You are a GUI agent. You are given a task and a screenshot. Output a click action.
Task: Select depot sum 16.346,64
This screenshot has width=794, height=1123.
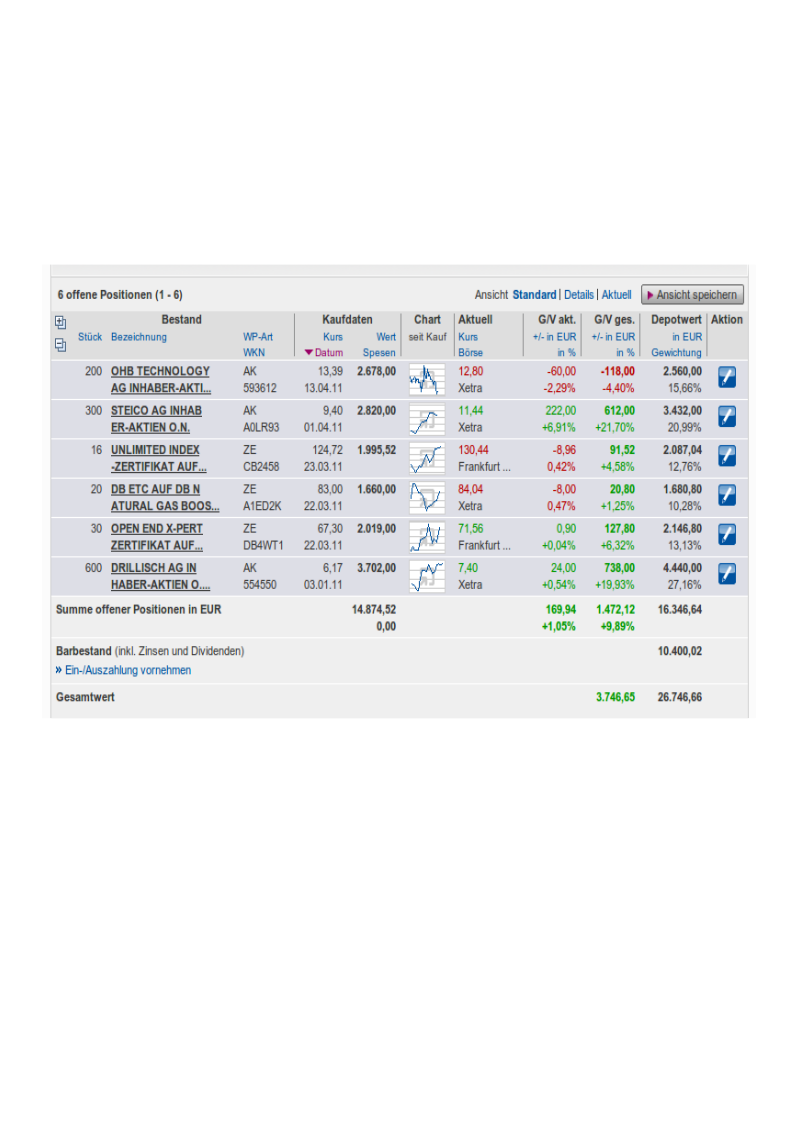pos(679,609)
